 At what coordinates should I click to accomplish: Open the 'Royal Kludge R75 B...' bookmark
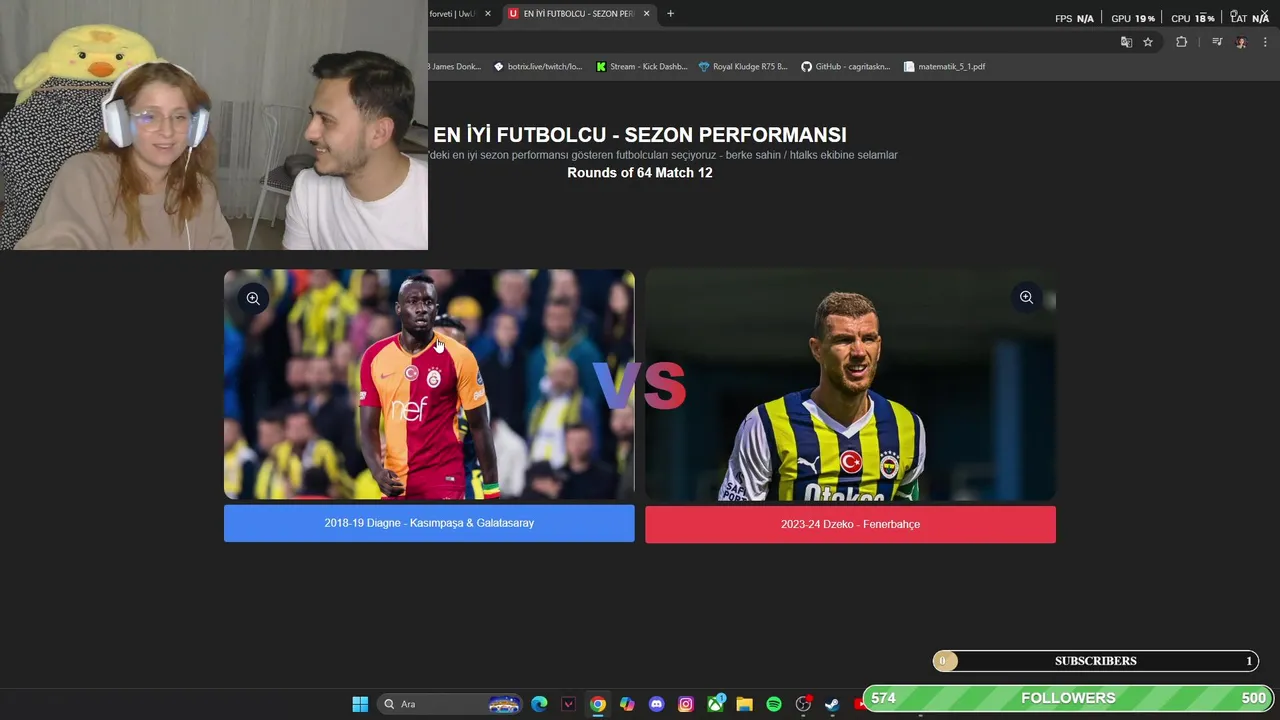coord(743,67)
